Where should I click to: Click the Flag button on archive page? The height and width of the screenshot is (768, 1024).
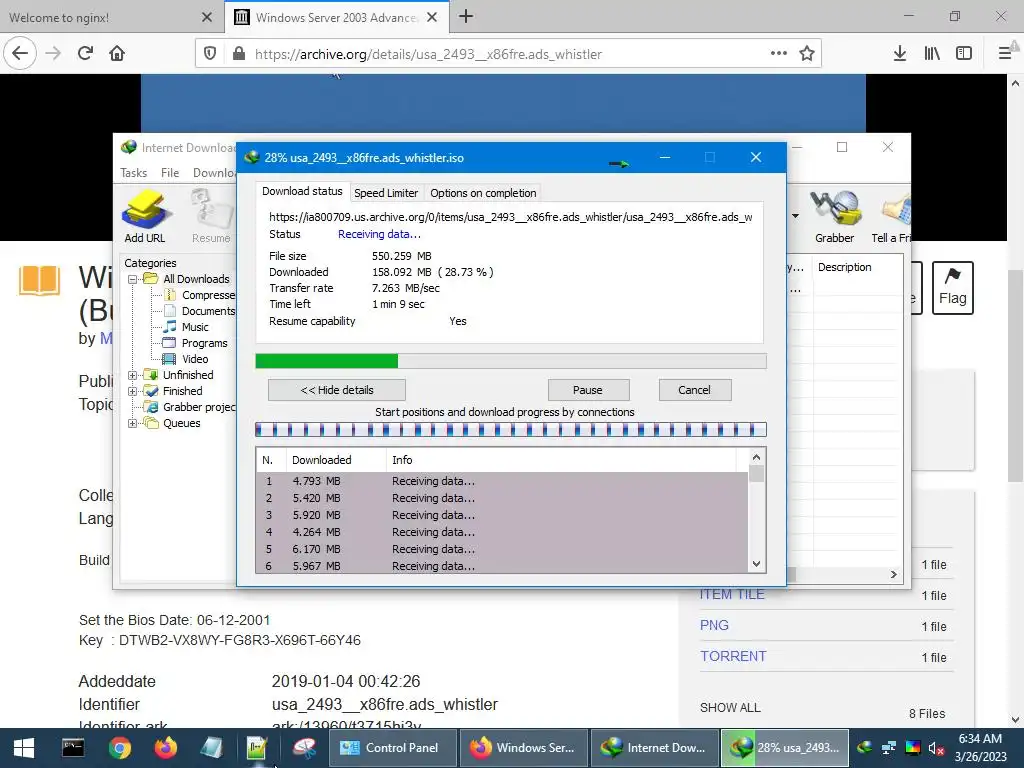953,288
